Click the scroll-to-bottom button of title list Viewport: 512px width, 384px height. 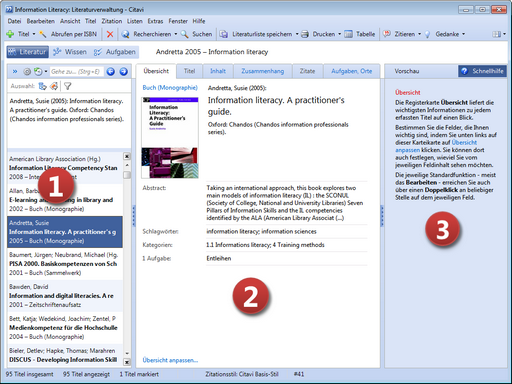tap(127, 362)
